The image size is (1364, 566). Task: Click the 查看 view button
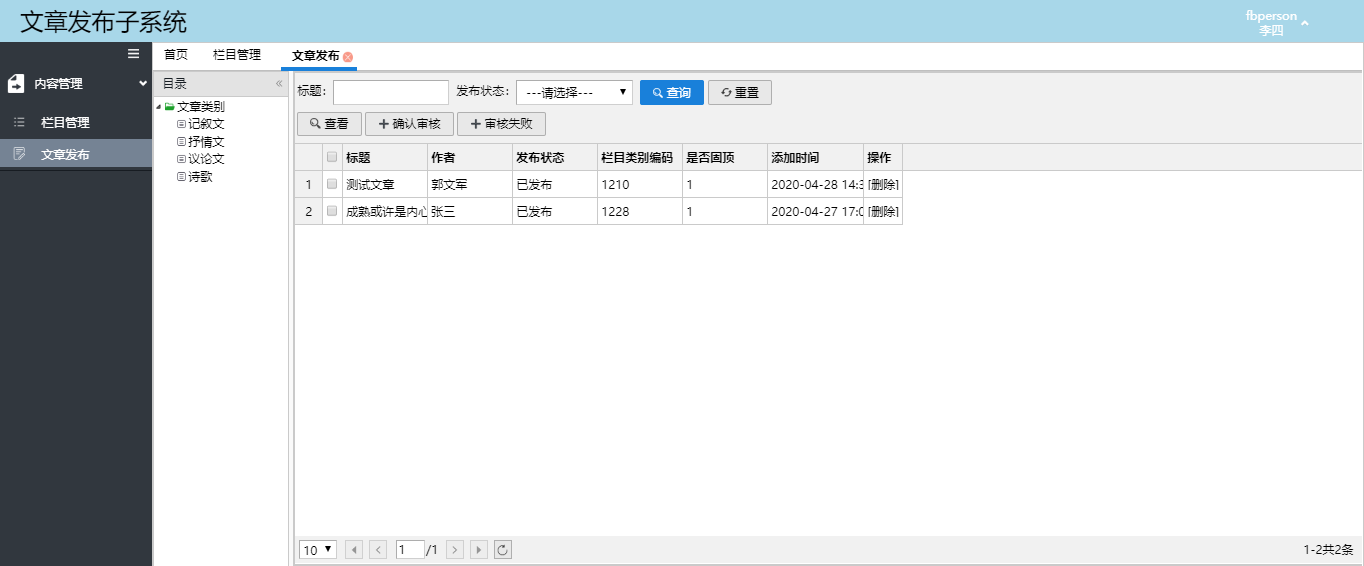point(329,124)
